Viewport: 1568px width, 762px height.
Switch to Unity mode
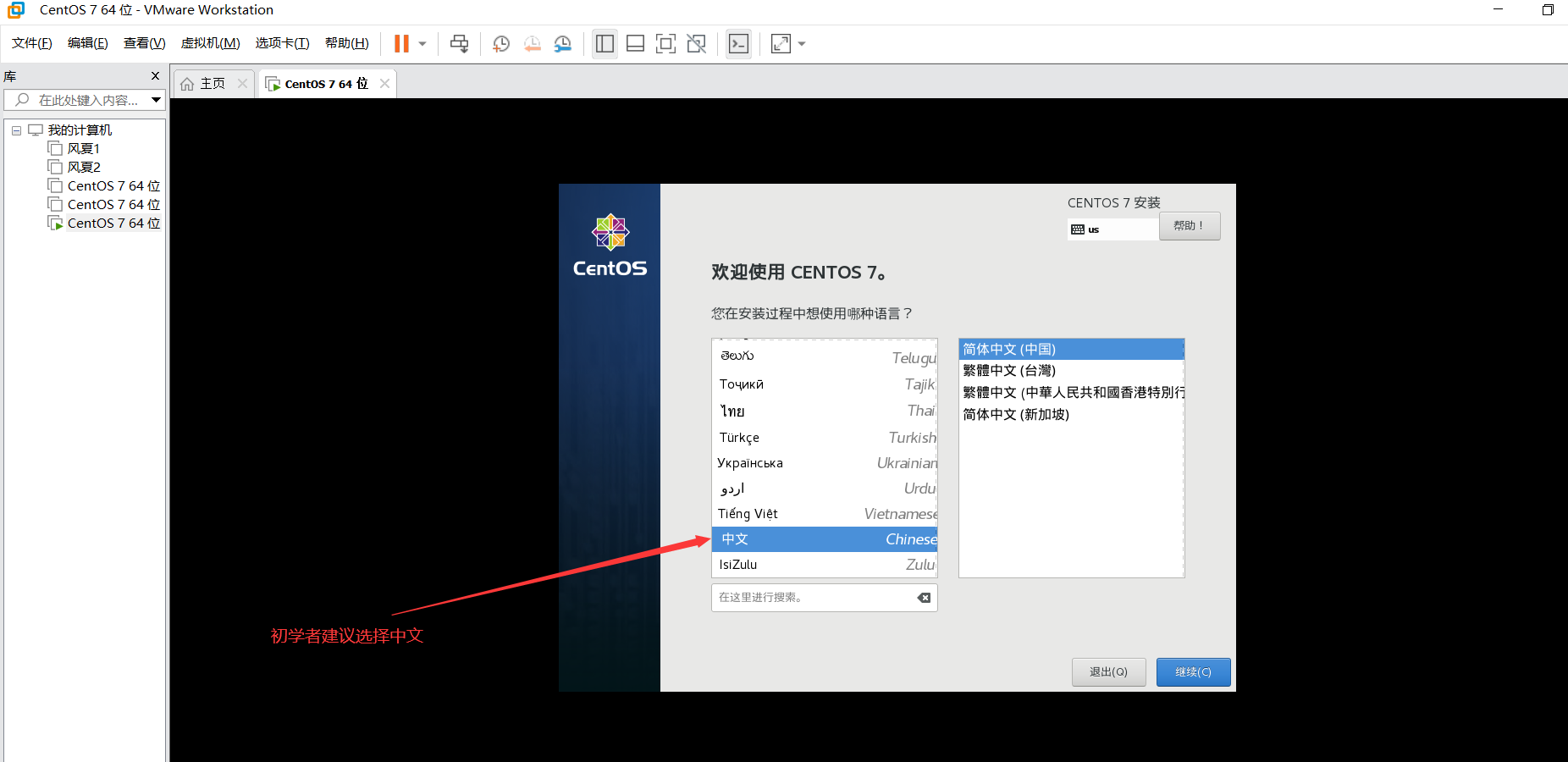tap(697, 44)
